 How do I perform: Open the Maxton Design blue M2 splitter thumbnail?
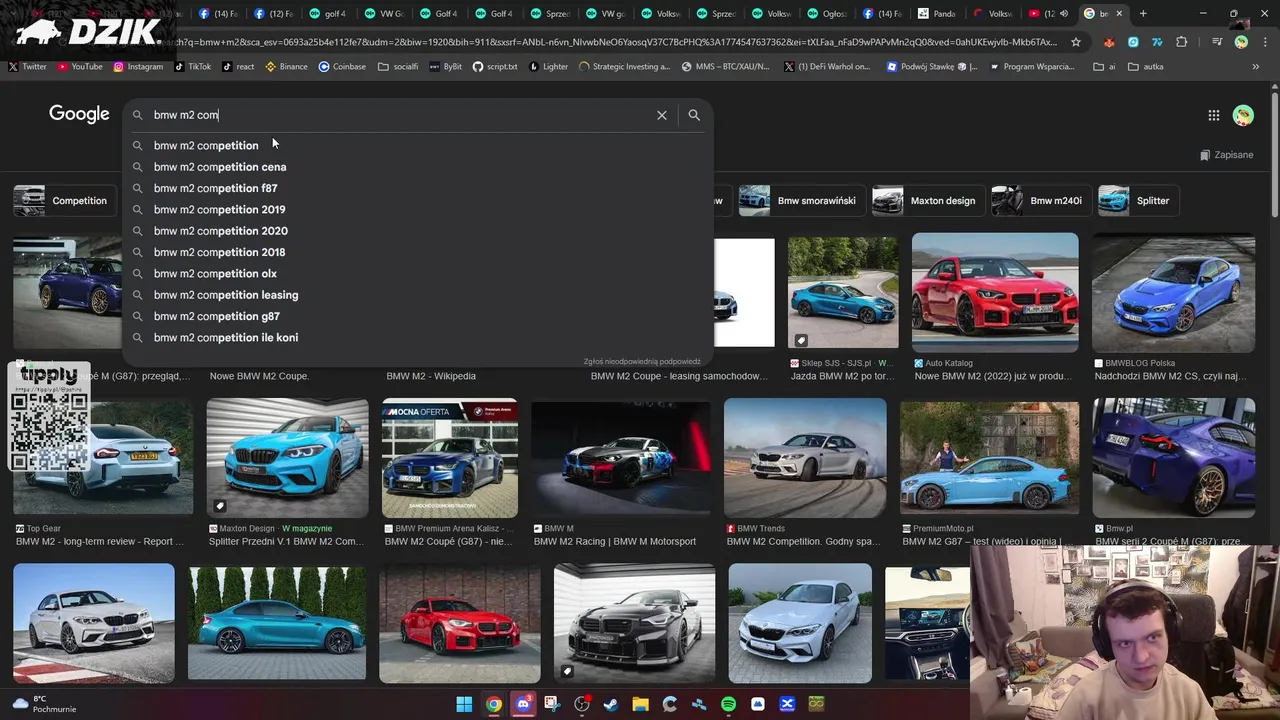[287, 458]
